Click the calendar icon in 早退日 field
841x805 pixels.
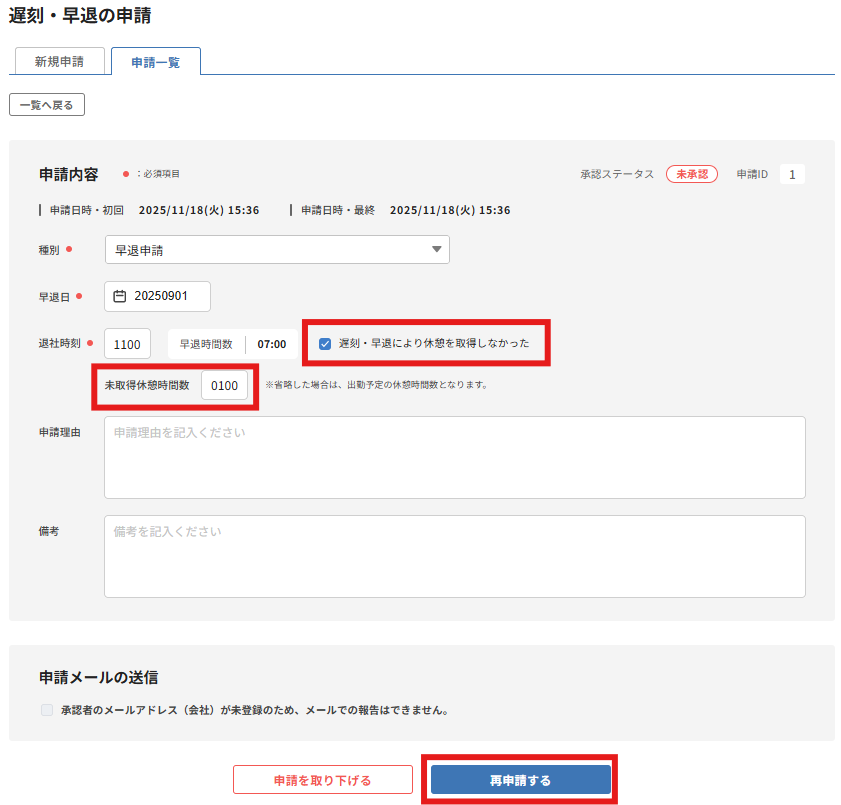pos(120,296)
